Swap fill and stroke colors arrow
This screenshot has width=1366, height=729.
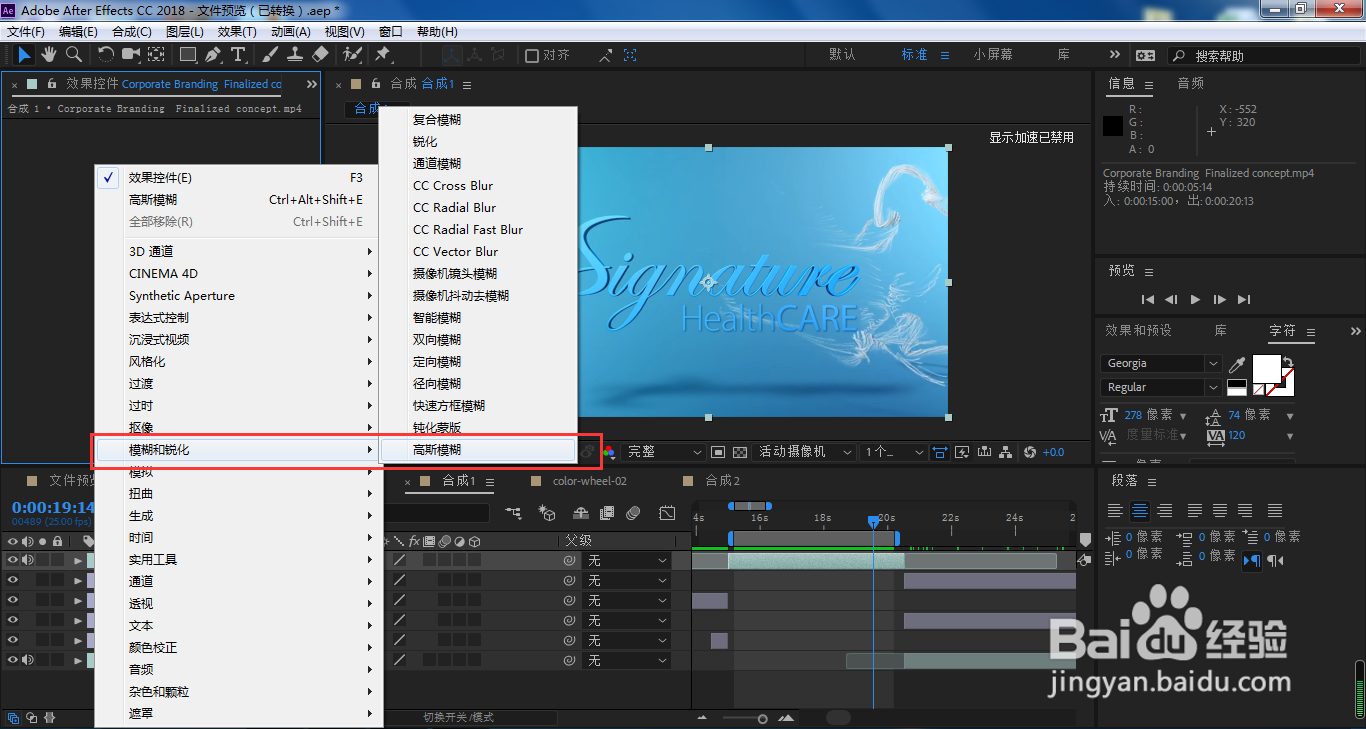(1287, 361)
